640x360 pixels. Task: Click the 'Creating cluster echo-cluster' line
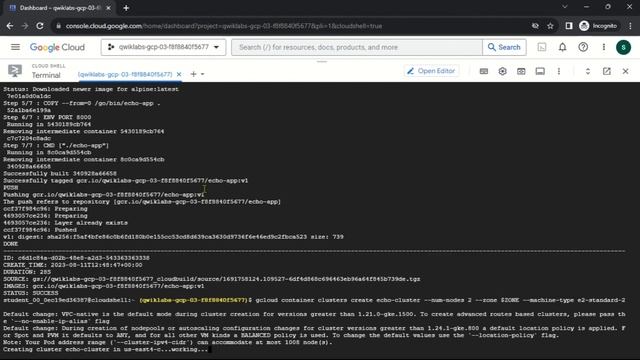(105, 349)
